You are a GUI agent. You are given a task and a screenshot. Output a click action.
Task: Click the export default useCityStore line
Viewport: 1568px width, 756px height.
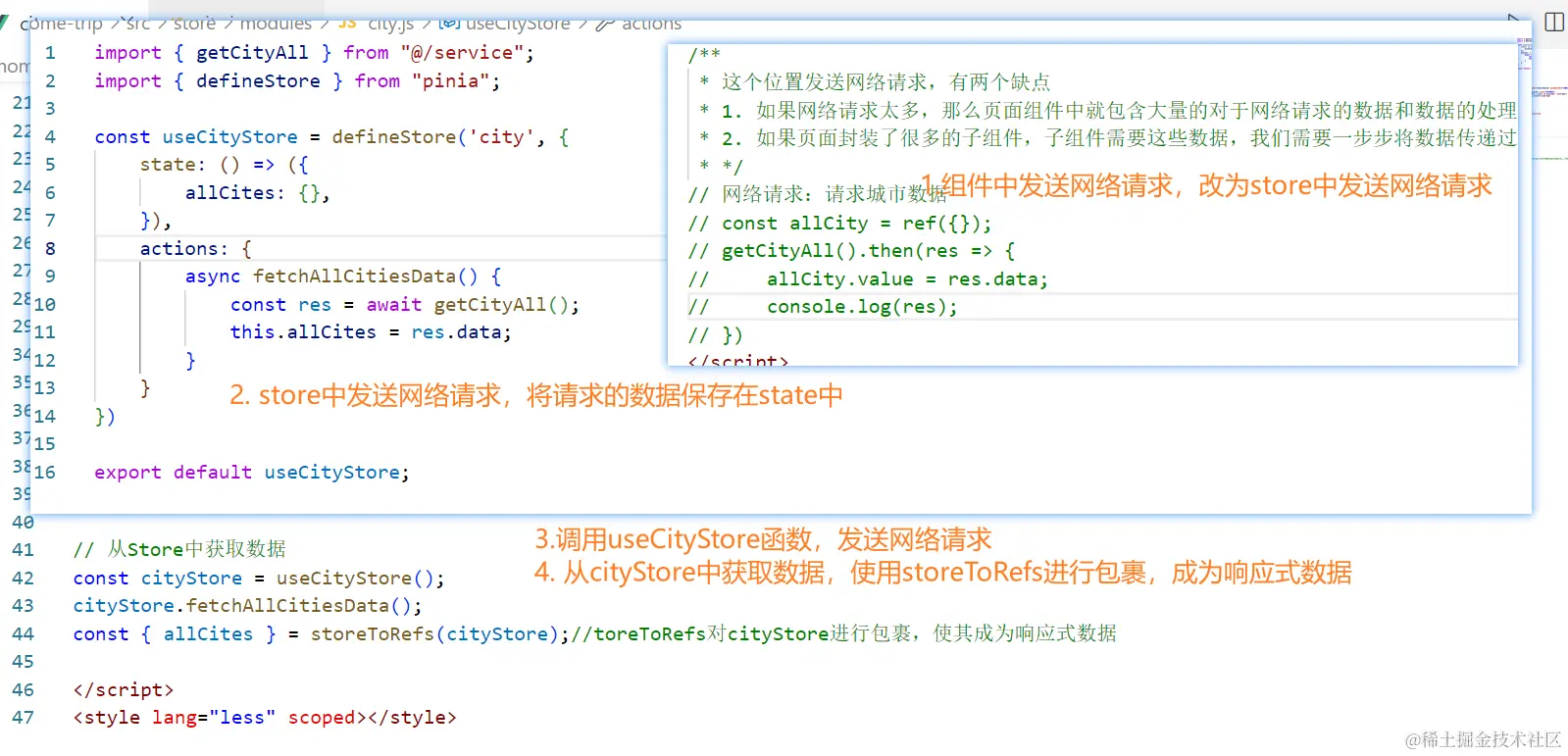click(x=252, y=473)
